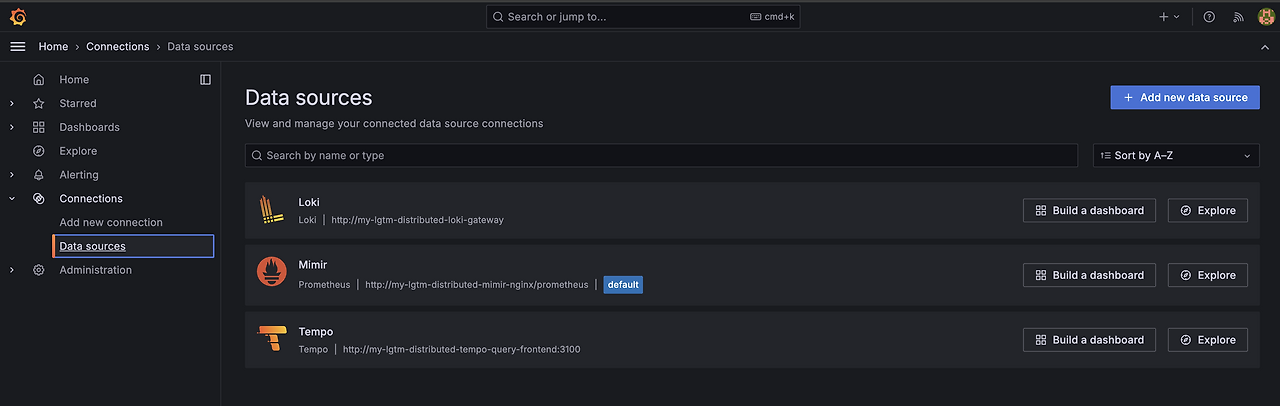The width and height of the screenshot is (1280, 406).
Task: Select Explore in the sidebar menu
Action: tap(78, 151)
